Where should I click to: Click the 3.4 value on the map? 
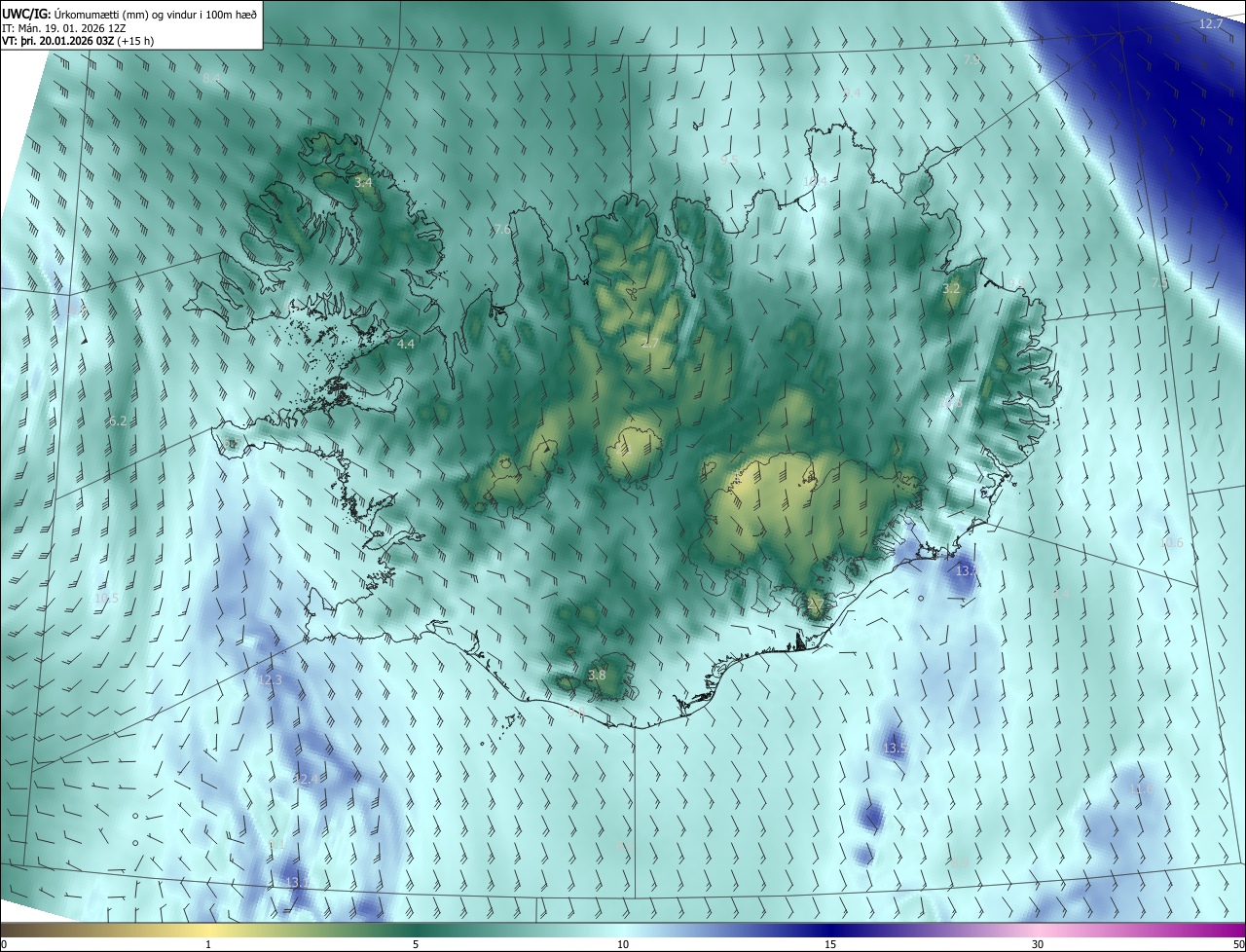(x=363, y=182)
